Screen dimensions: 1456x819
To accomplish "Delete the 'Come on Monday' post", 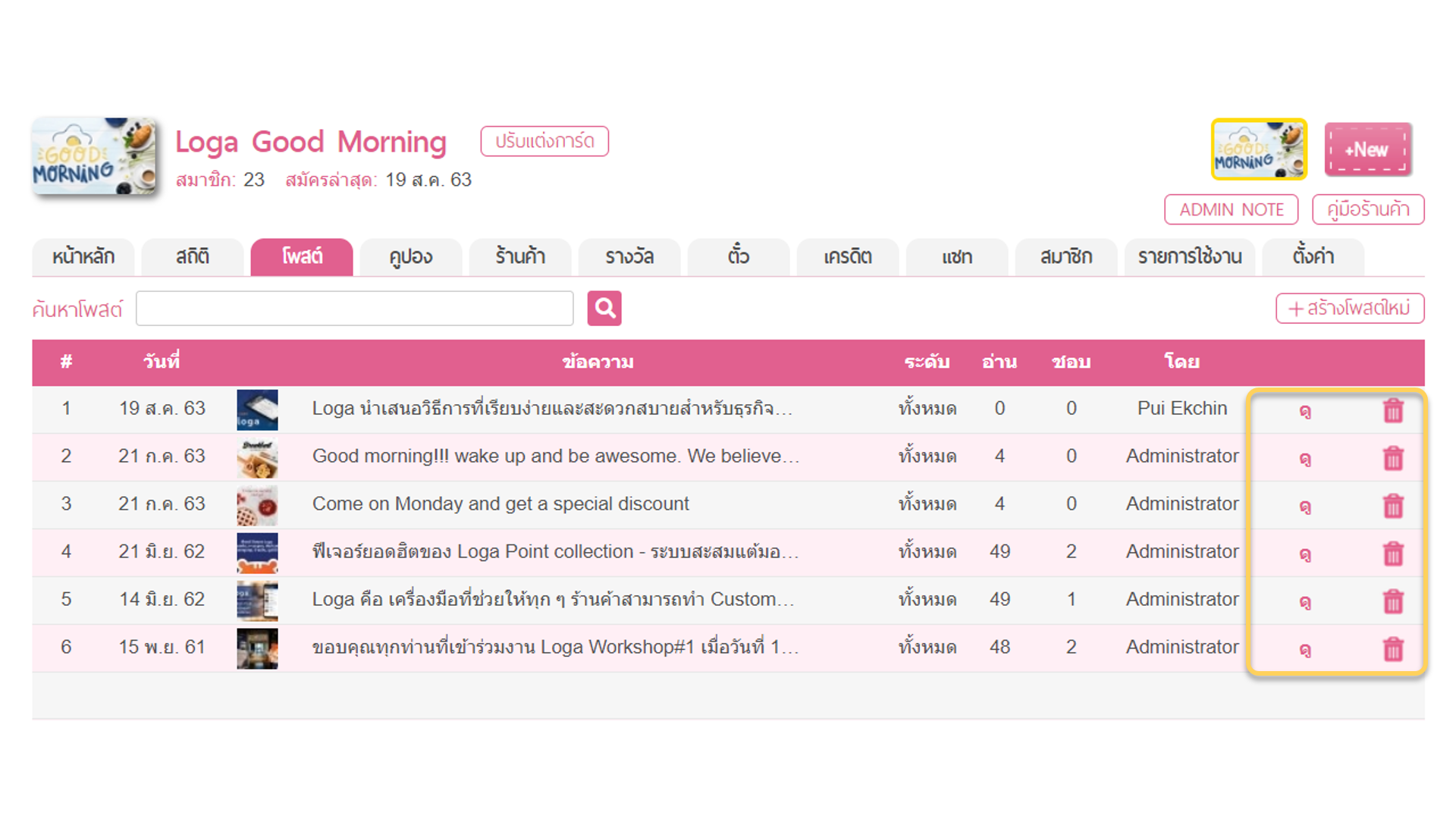I will [1393, 506].
